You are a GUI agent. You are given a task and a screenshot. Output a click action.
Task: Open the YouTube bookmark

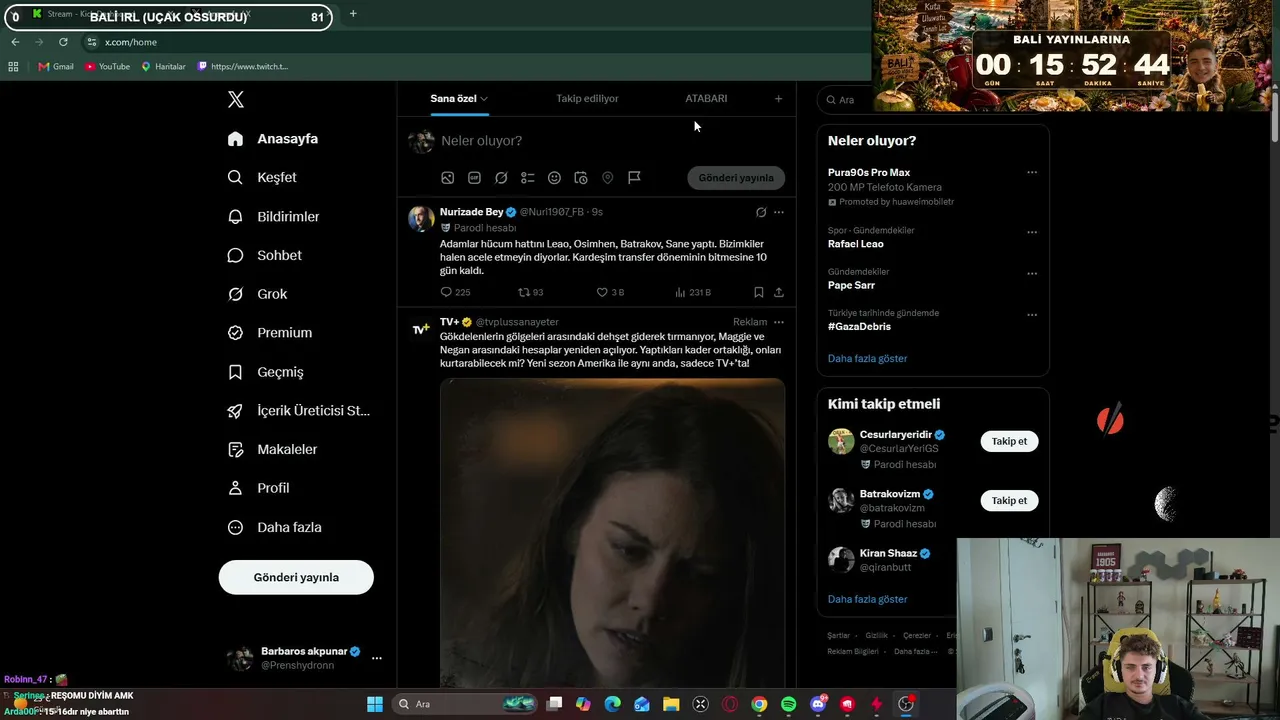(x=107, y=66)
